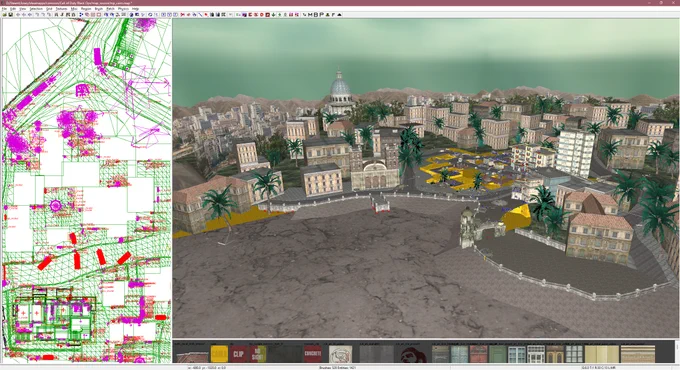
Task: Select the red brick door texture thumbnail
Action: (479, 354)
